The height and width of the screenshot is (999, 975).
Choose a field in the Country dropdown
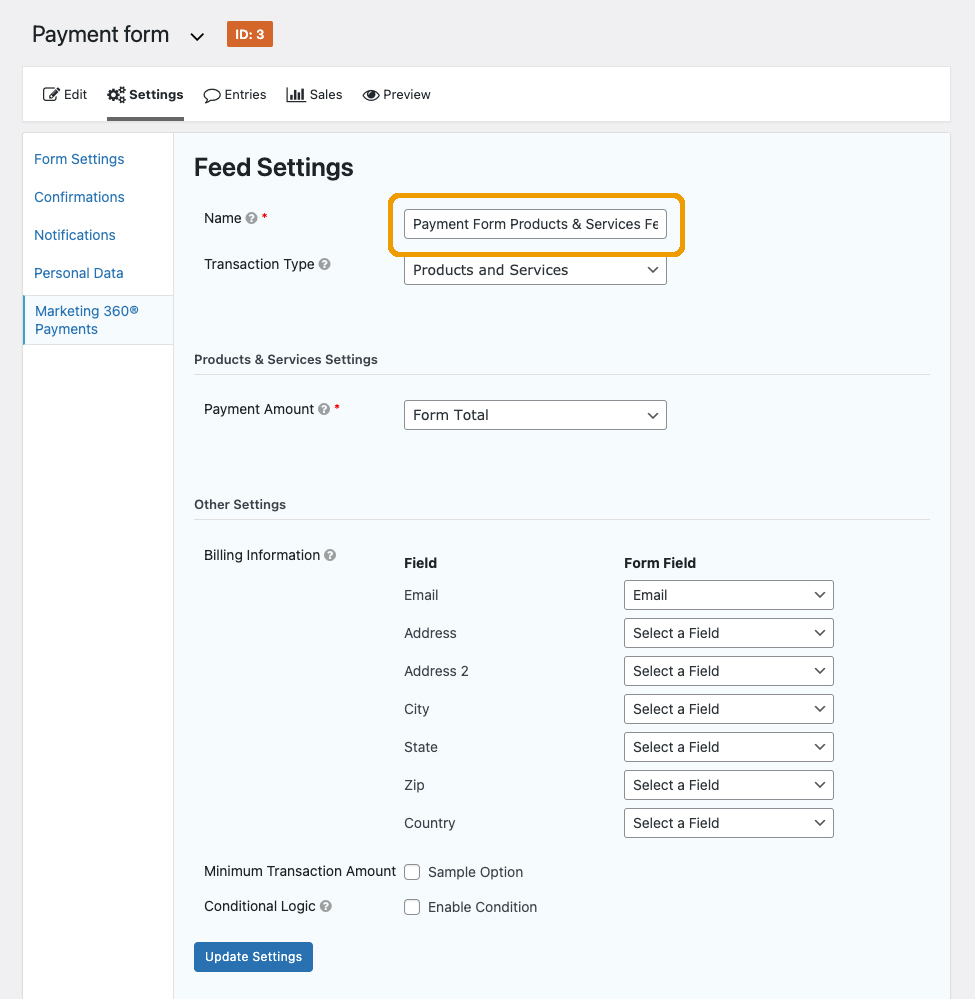[728, 823]
